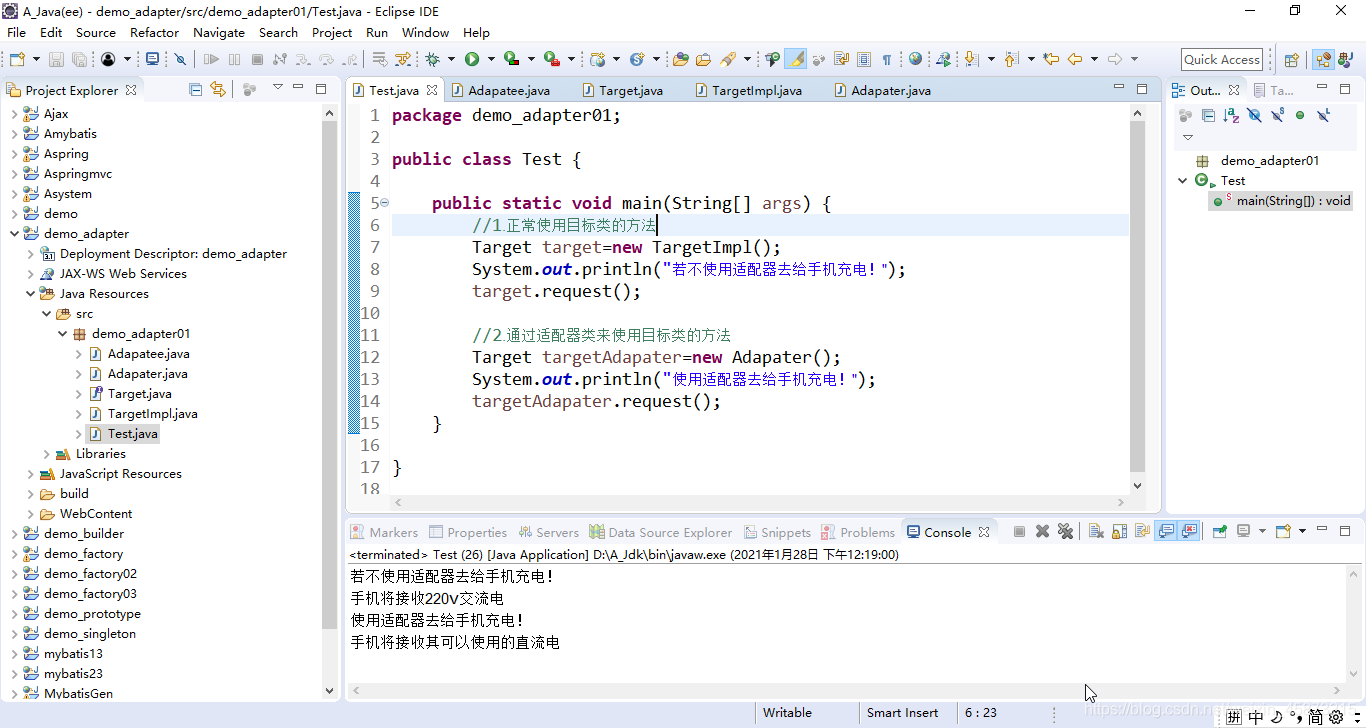The height and width of the screenshot is (728, 1366).
Task: Open Project Explorer View Menu triangle
Action: [278, 87]
